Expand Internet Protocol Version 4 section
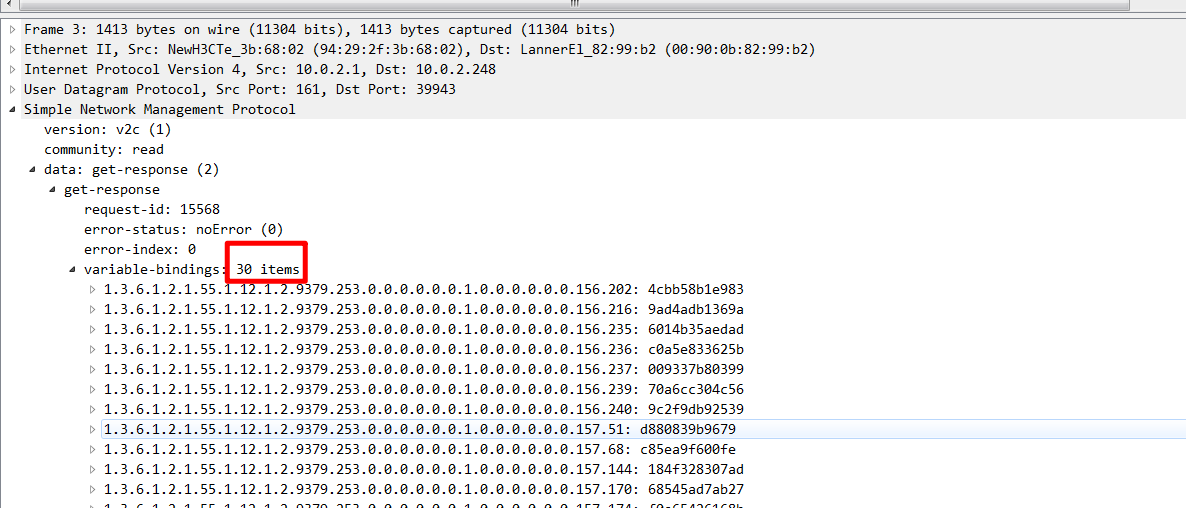The height and width of the screenshot is (508, 1186). click(x=12, y=69)
